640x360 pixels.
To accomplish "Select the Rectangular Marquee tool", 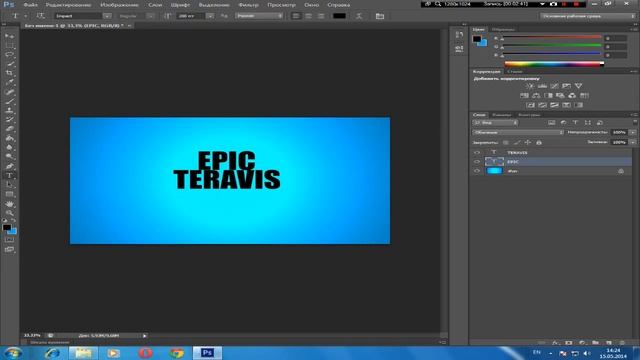I will [x=9, y=45].
